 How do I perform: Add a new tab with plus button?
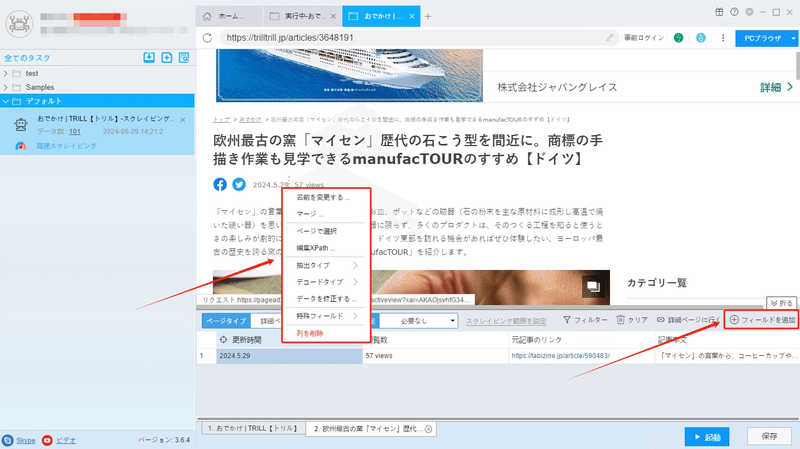pos(428,16)
